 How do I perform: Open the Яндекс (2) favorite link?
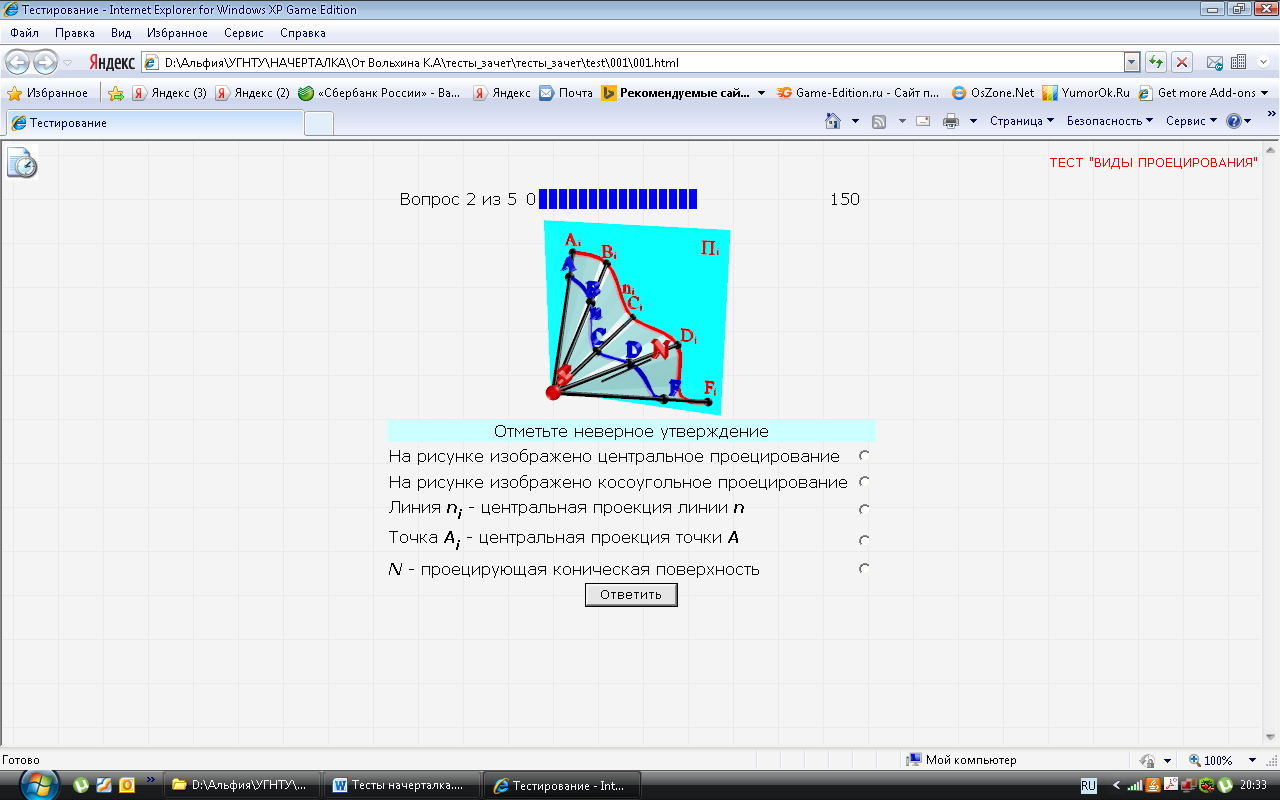click(253, 93)
